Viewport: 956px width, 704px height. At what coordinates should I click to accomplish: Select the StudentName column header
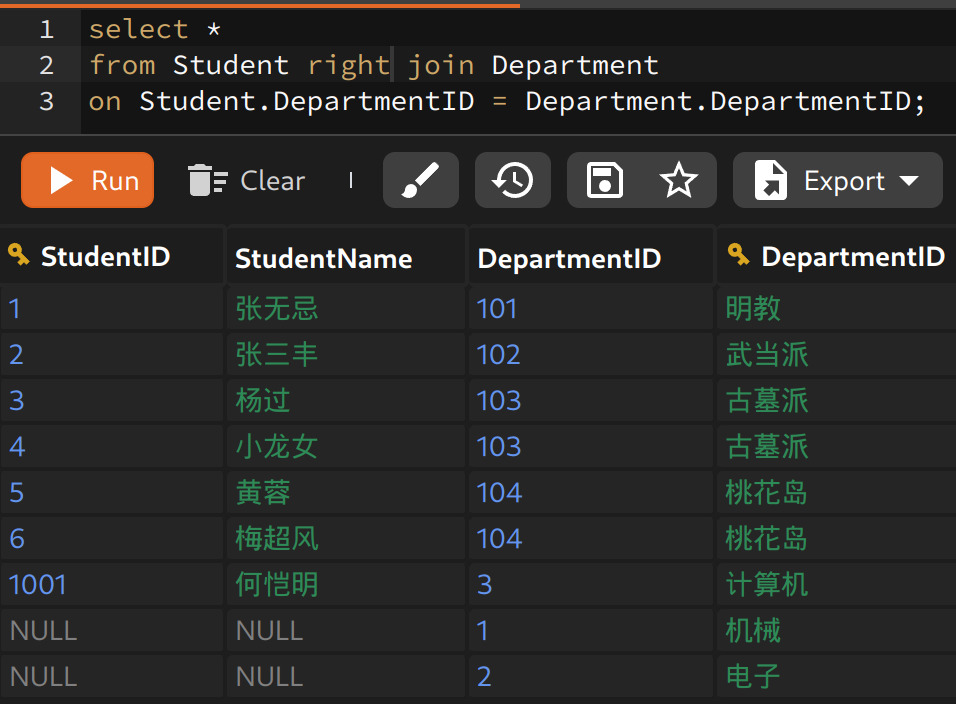(x=323, y=258)
